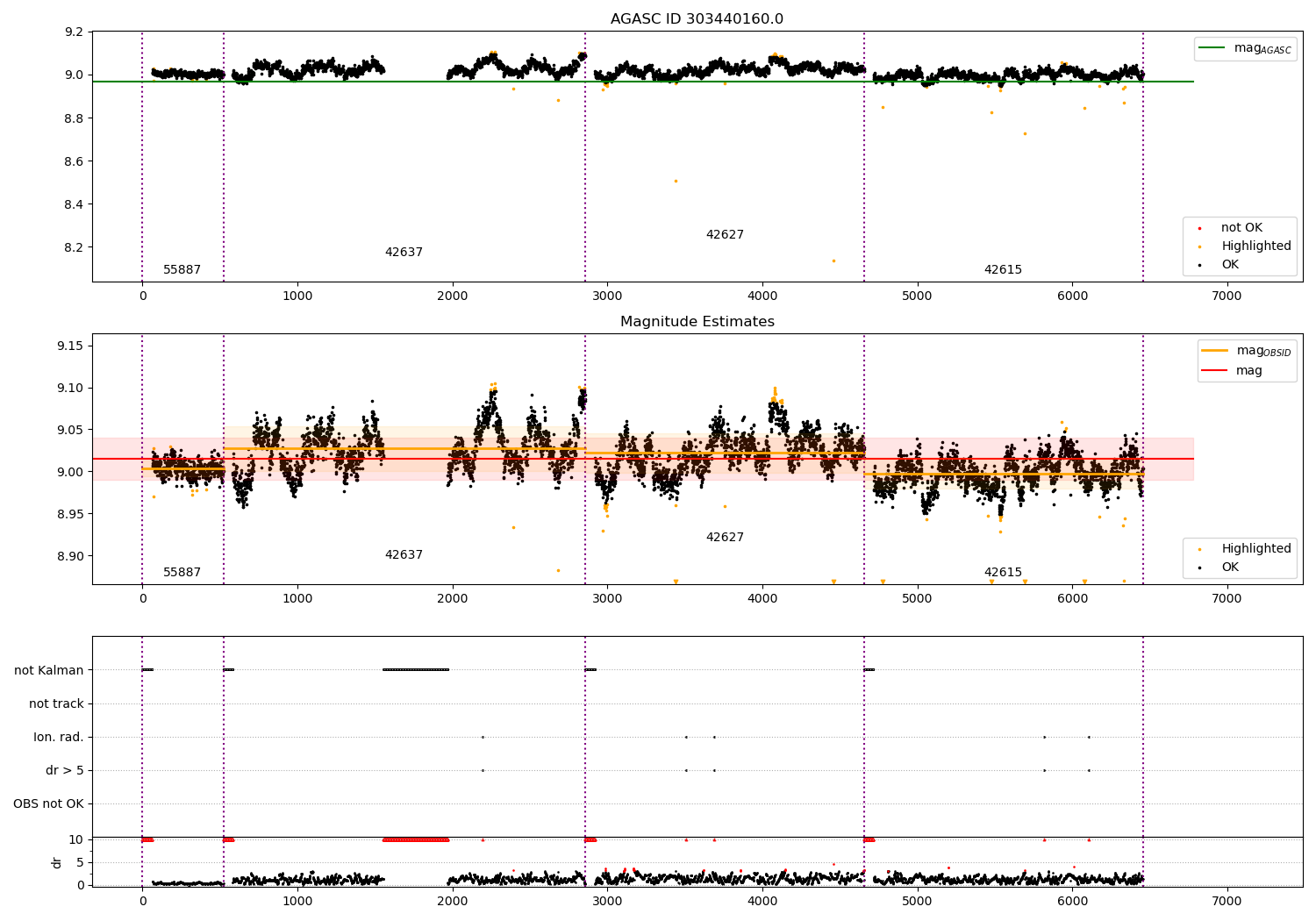This screenshot has width=1316, height=921.
Task: Click the Magnitude Estimates subplot title
Action: (x=697, y=322)
